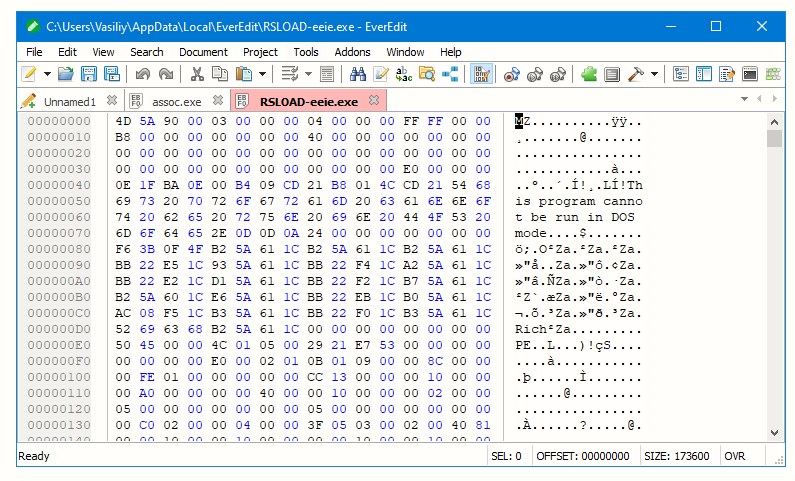795x481 pixels.
Task: Click the Play macro multiple times icon
Action: [x=558, y=75]
